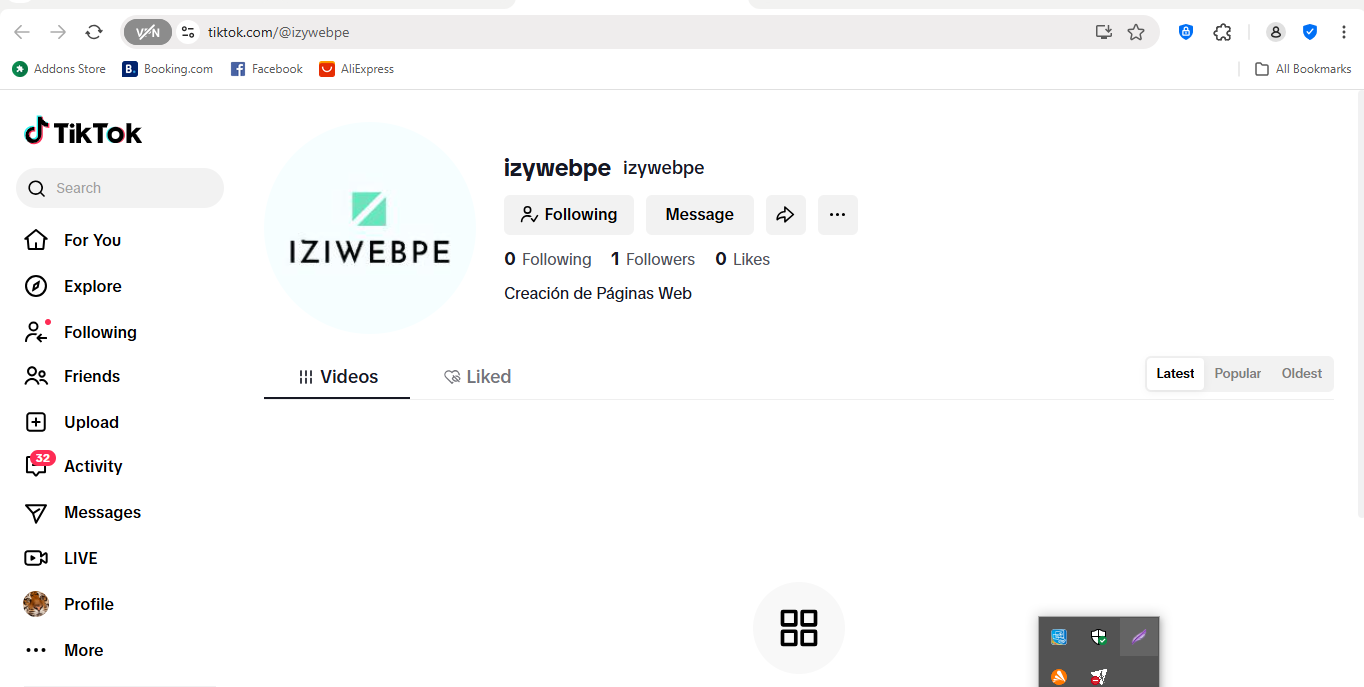1364x687 pixels.
Task: Toggle the VPN badge in address bar
Action: coord(148,32)
